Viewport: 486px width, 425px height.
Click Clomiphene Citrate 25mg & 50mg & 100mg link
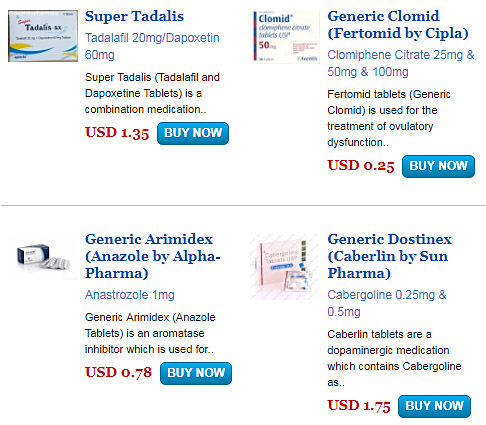(x=401, y=63)
